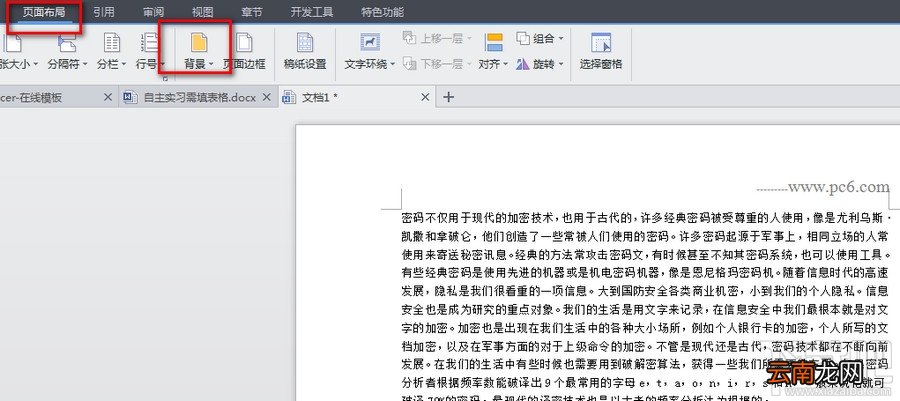Image resolution: width=900 pixels, height=401 pixels.
Task: Click the line starting 密码不仅用于现代的加密技术
Action: coord(646,219)
